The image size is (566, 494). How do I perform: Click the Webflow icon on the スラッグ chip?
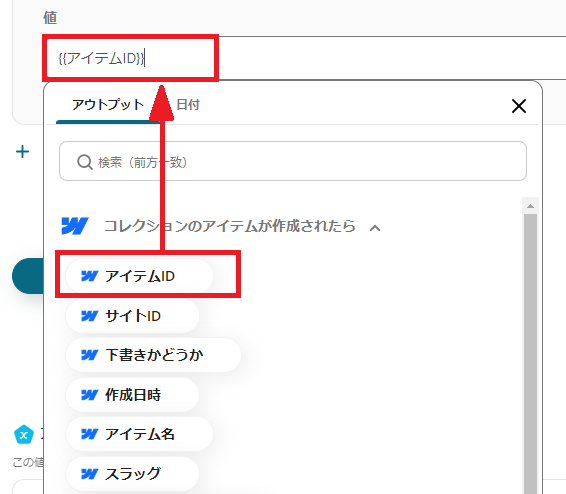tap(89, 474)
